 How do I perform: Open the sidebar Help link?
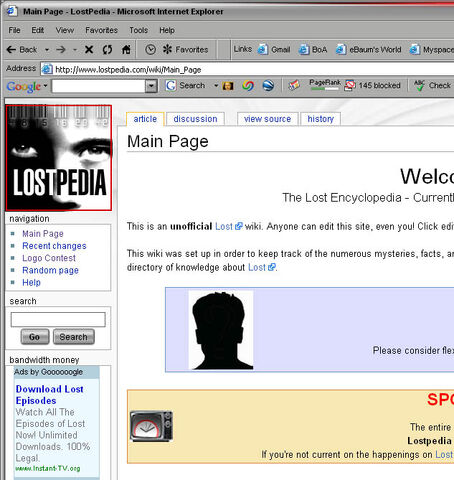(31, 283)
